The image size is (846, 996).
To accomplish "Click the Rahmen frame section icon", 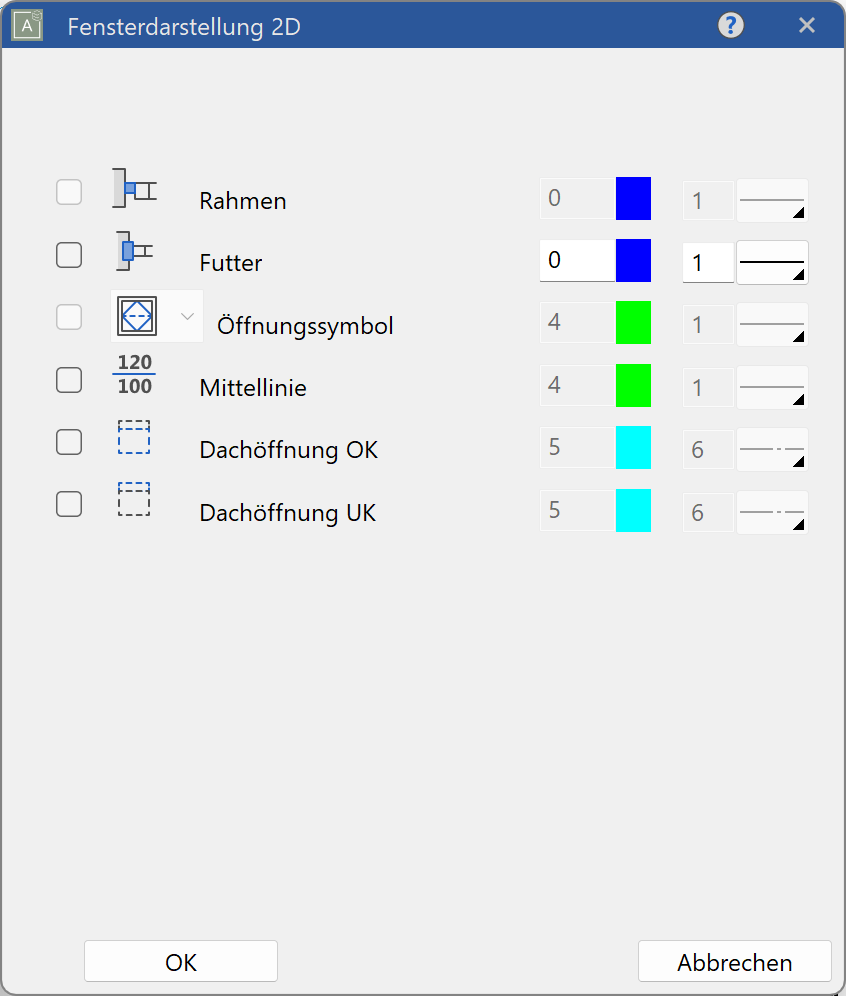I will (x=134, y=188).
